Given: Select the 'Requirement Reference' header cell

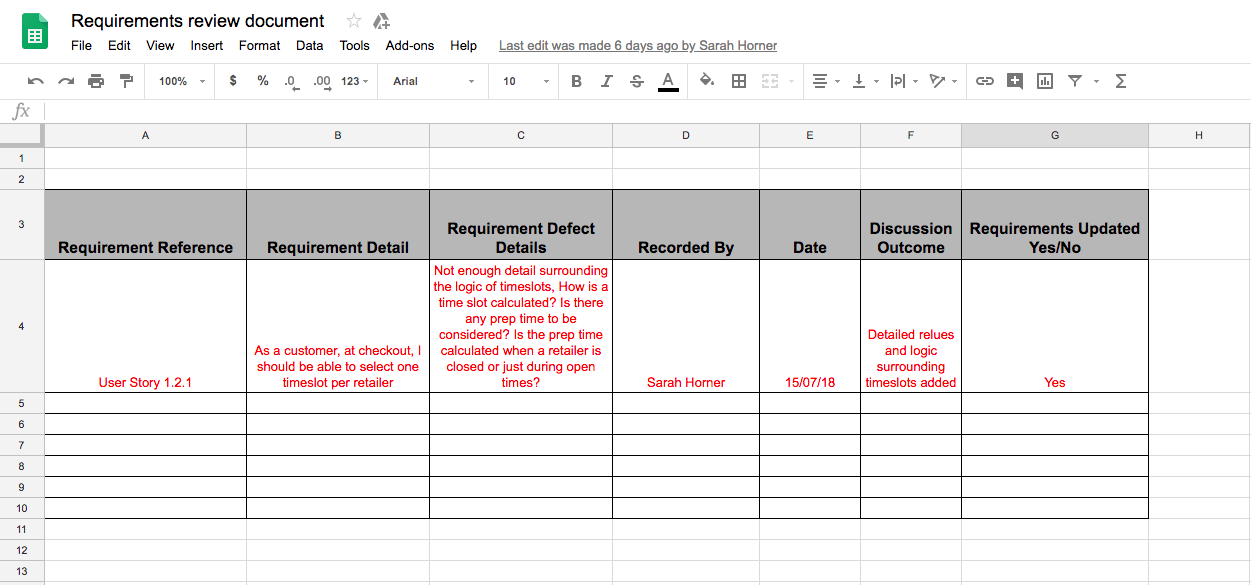Looking at the screenshot, I should (146, 225).
